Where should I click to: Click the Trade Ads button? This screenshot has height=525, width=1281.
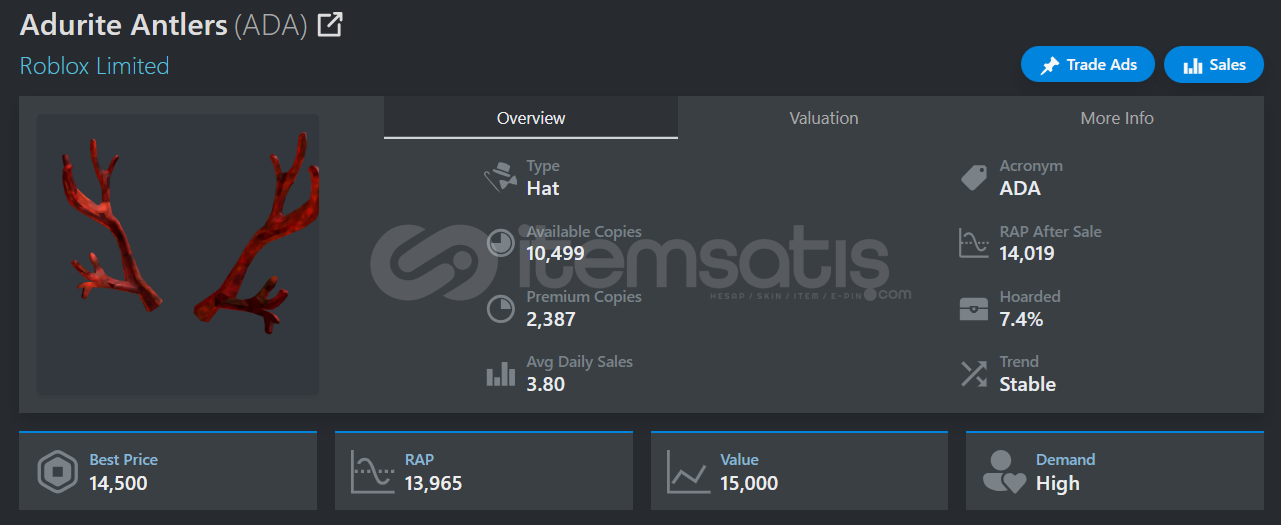coord(1088,65)
